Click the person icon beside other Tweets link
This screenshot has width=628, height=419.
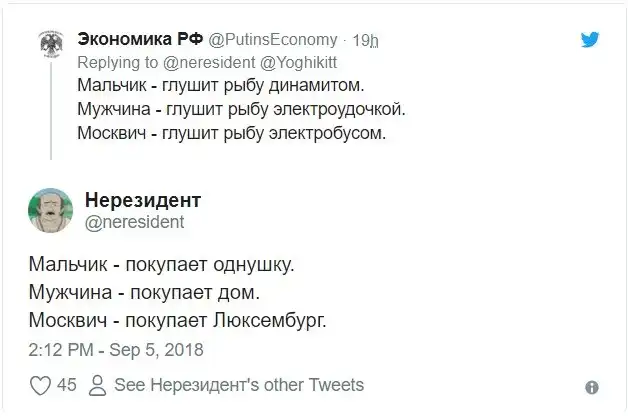tap(98, 385)
